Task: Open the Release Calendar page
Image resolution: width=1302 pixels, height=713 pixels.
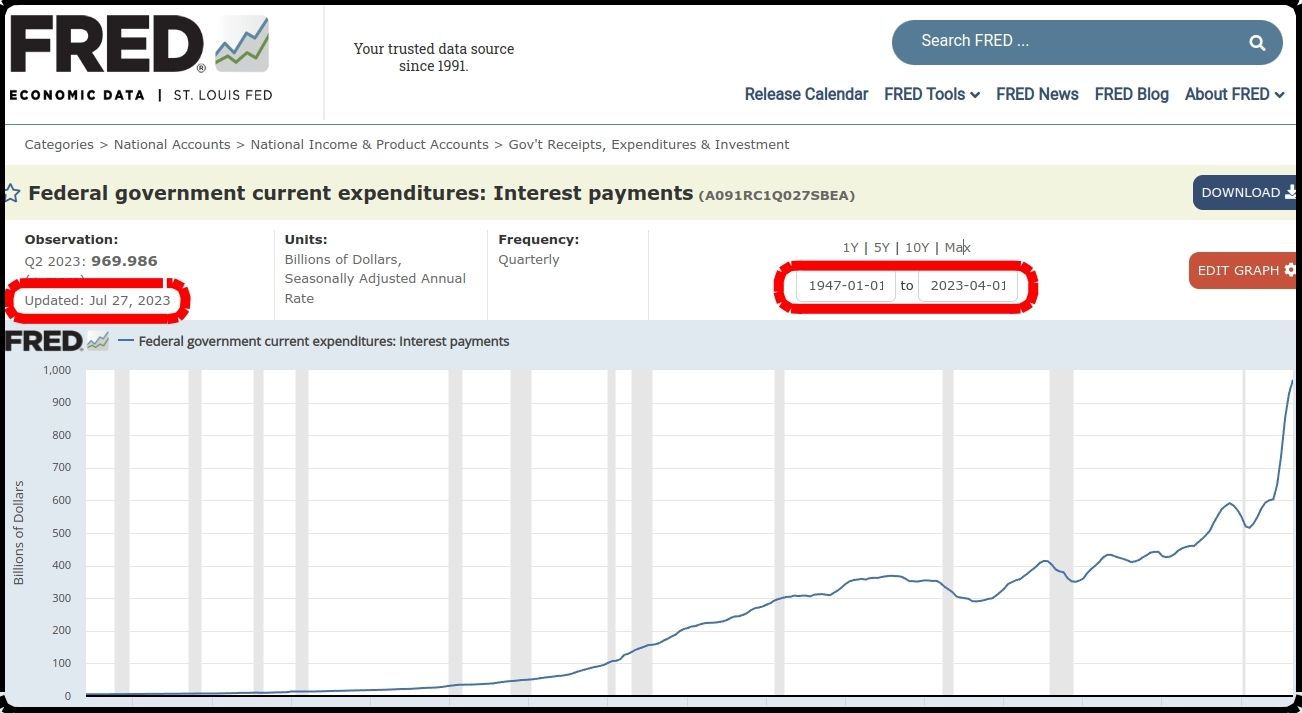Action: pos(806,94)
